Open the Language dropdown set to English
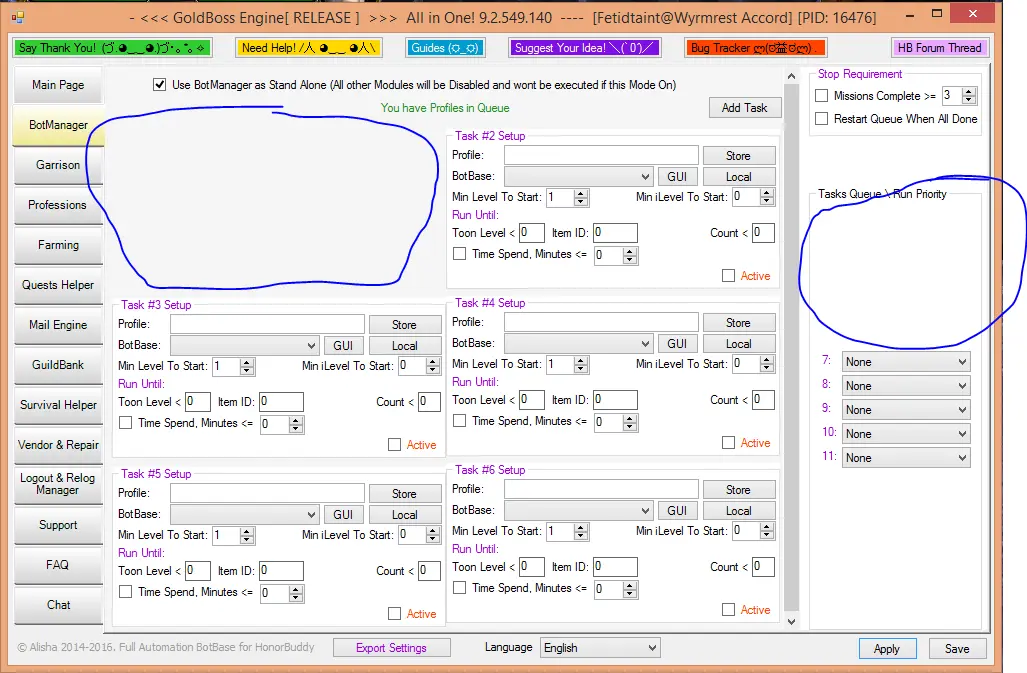This screenshot has width=1027, height=673. [600, 647]
